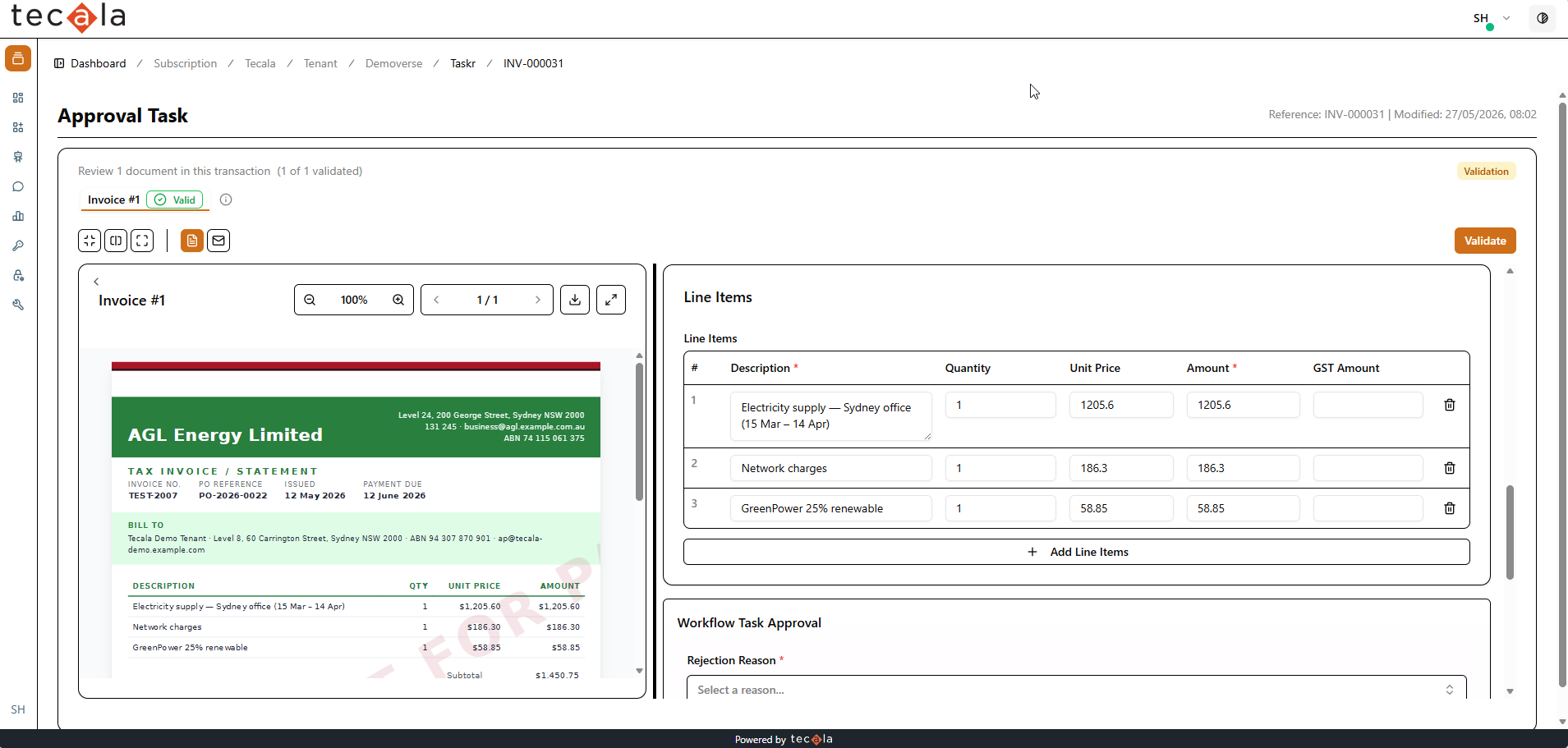Click the invoice preview vertical scrollbar
Image resolution: width=1568 pixels, height=748 pixels.
pyautogui.click(x=639, y=431)
